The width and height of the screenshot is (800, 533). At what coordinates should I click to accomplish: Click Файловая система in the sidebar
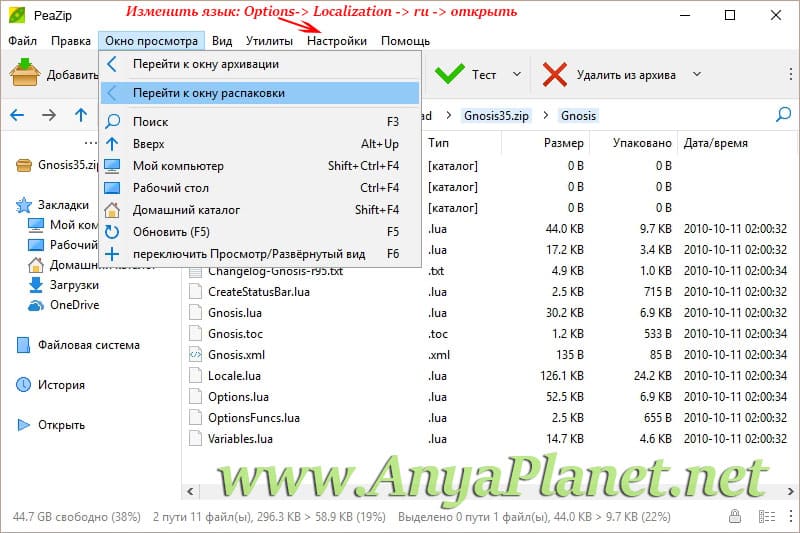click(x=89, y=345)
